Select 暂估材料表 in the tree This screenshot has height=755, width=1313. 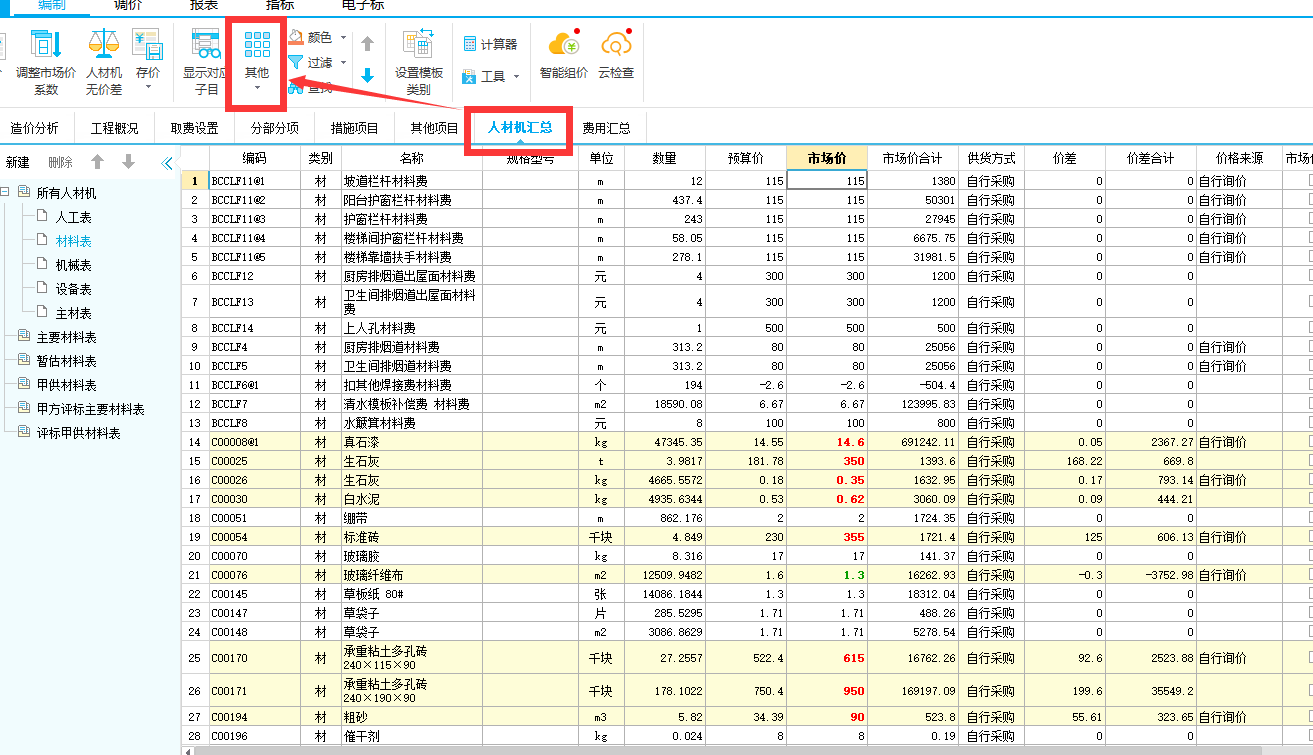pos(67,361)
